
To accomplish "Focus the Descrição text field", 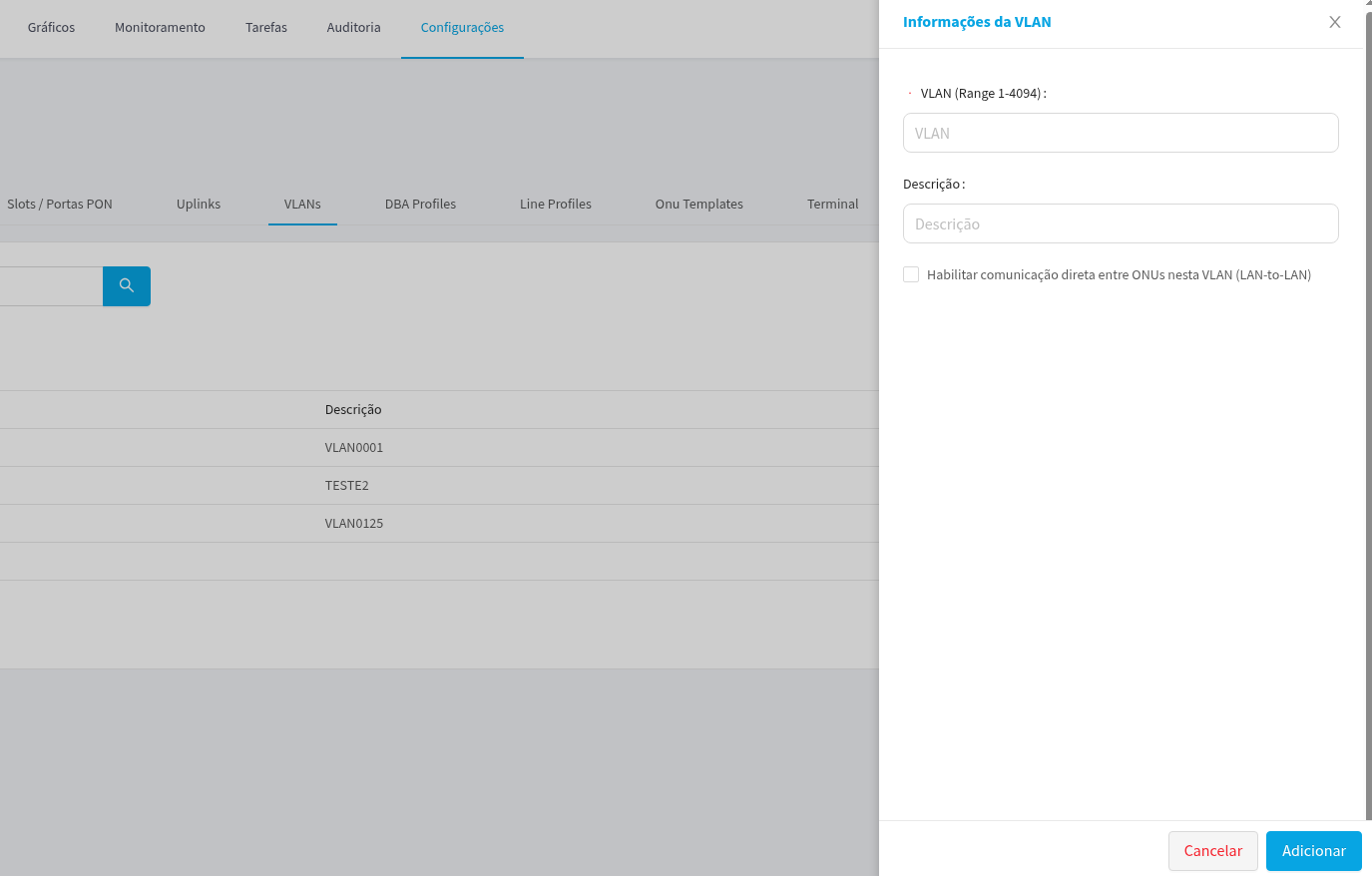I will click(x=1120, y=223).
